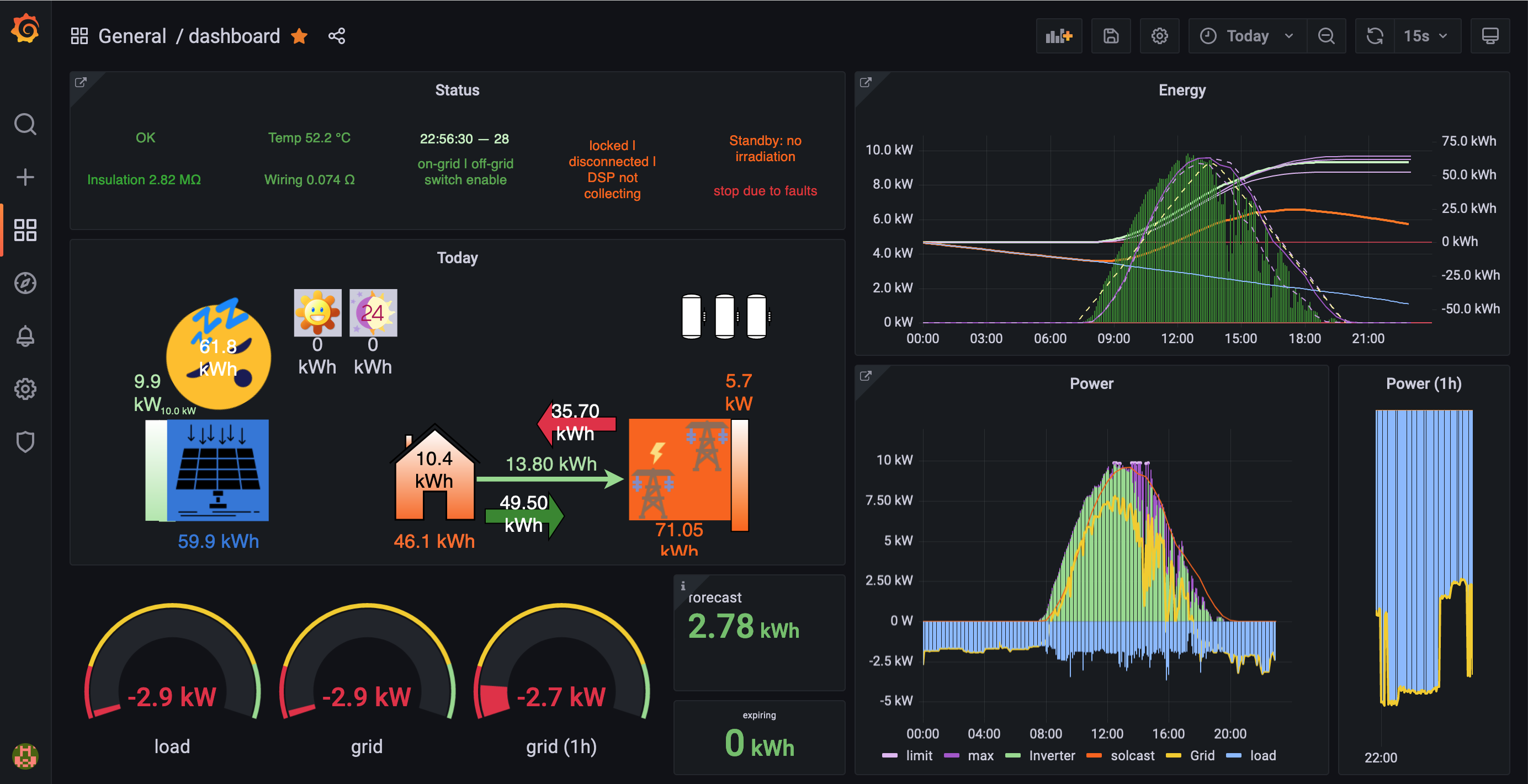This screenshot has height=784, width=1528.
Task: Open the Energy panel title menu
Action: [1181, 90]
